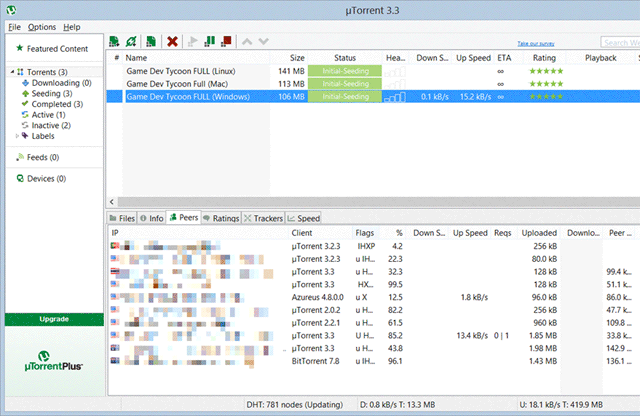This screenshot has width=640, height=416.
Task: Open Devices (0) in the sidebar
Action: 41,178
